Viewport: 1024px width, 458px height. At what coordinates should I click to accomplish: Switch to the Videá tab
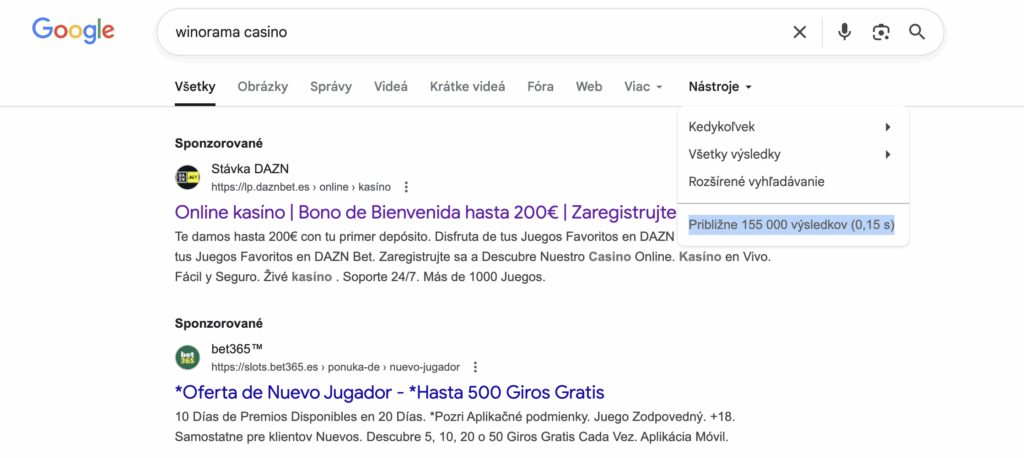click(391, 87)
